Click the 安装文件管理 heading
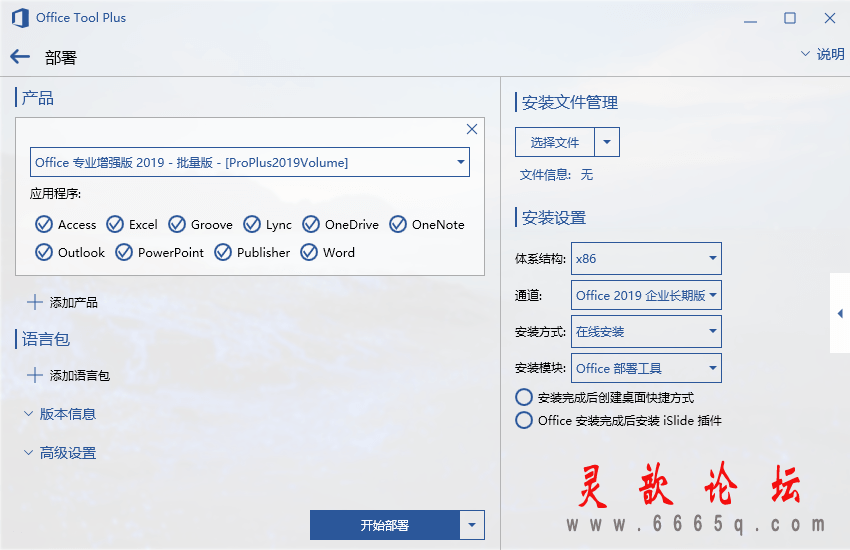The image size is (850, 550). (x=570, y=102)
